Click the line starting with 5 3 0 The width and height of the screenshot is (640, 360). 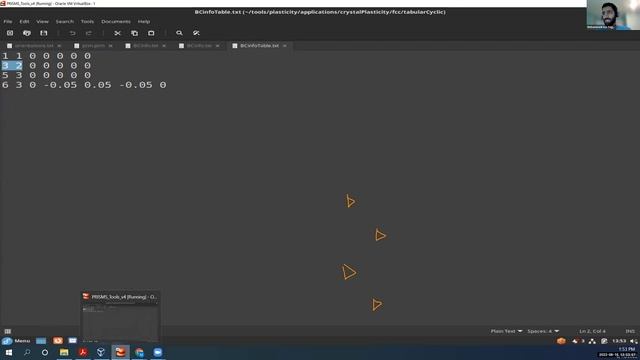[47, 75]
